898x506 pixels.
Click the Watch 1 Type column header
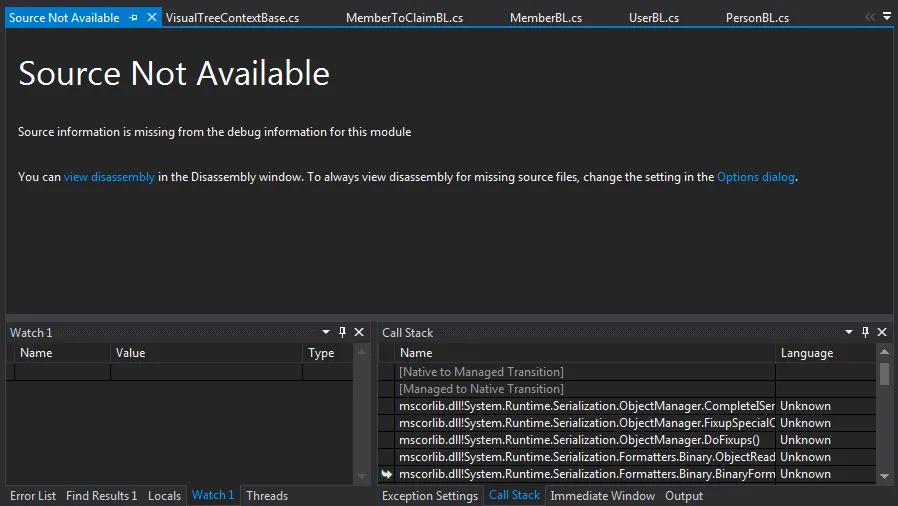328,353
